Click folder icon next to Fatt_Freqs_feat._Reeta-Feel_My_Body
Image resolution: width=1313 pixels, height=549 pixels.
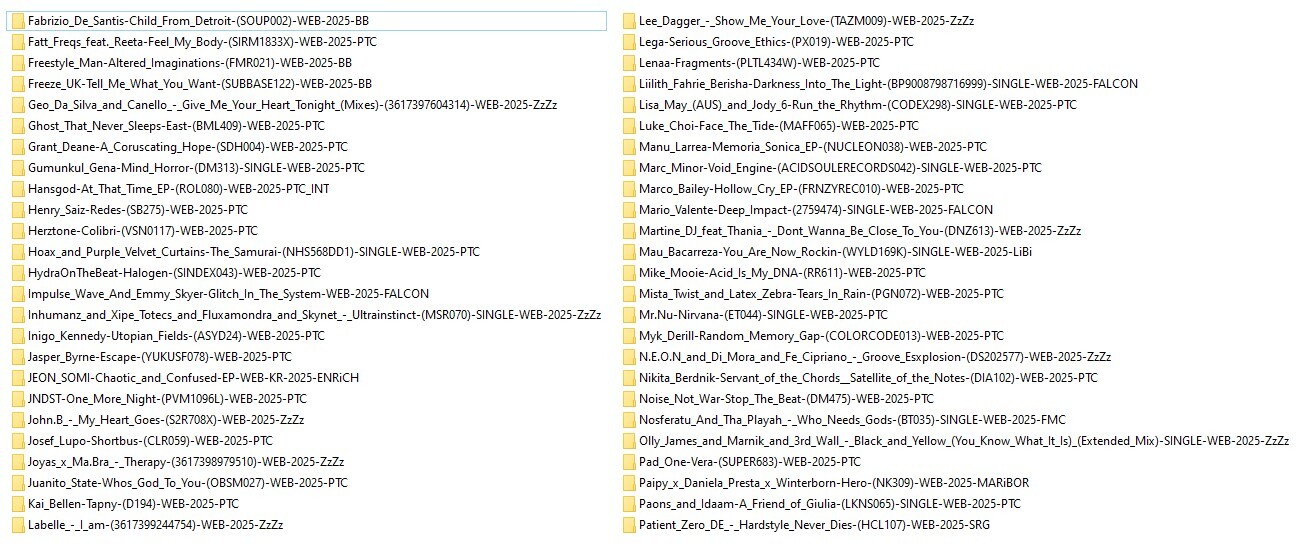coord(17,42)
